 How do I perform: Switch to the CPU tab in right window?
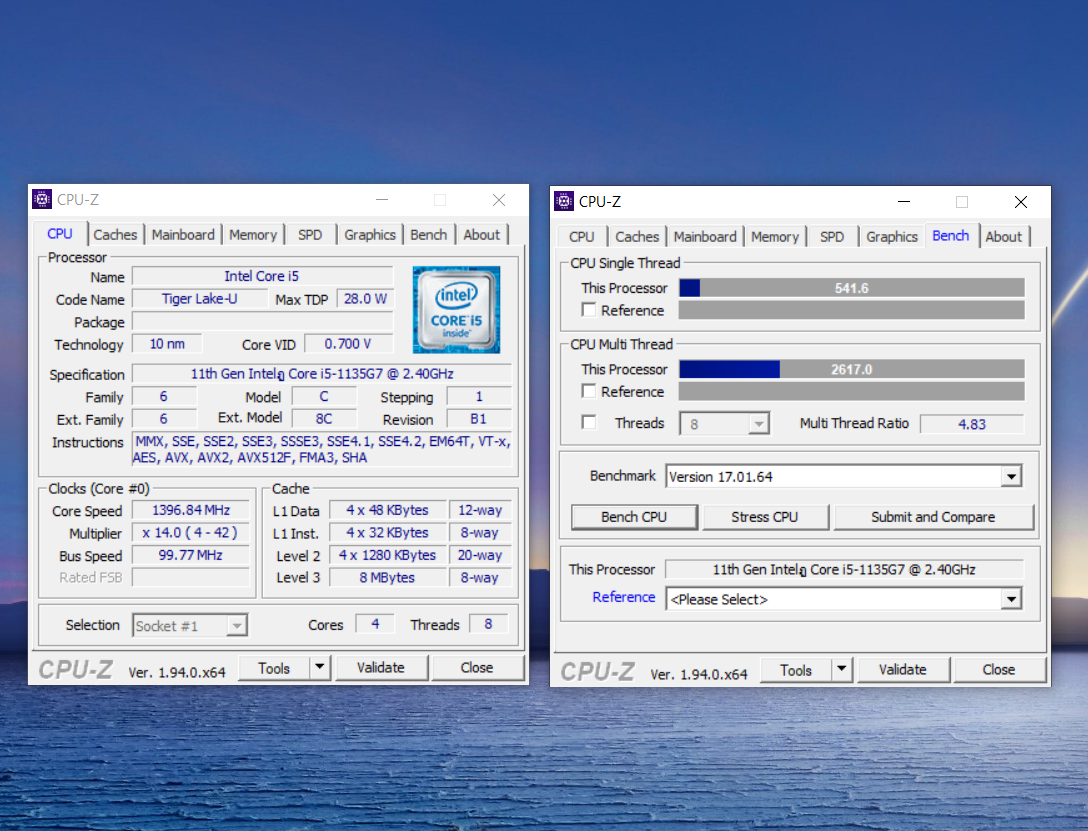pos(581,237)
